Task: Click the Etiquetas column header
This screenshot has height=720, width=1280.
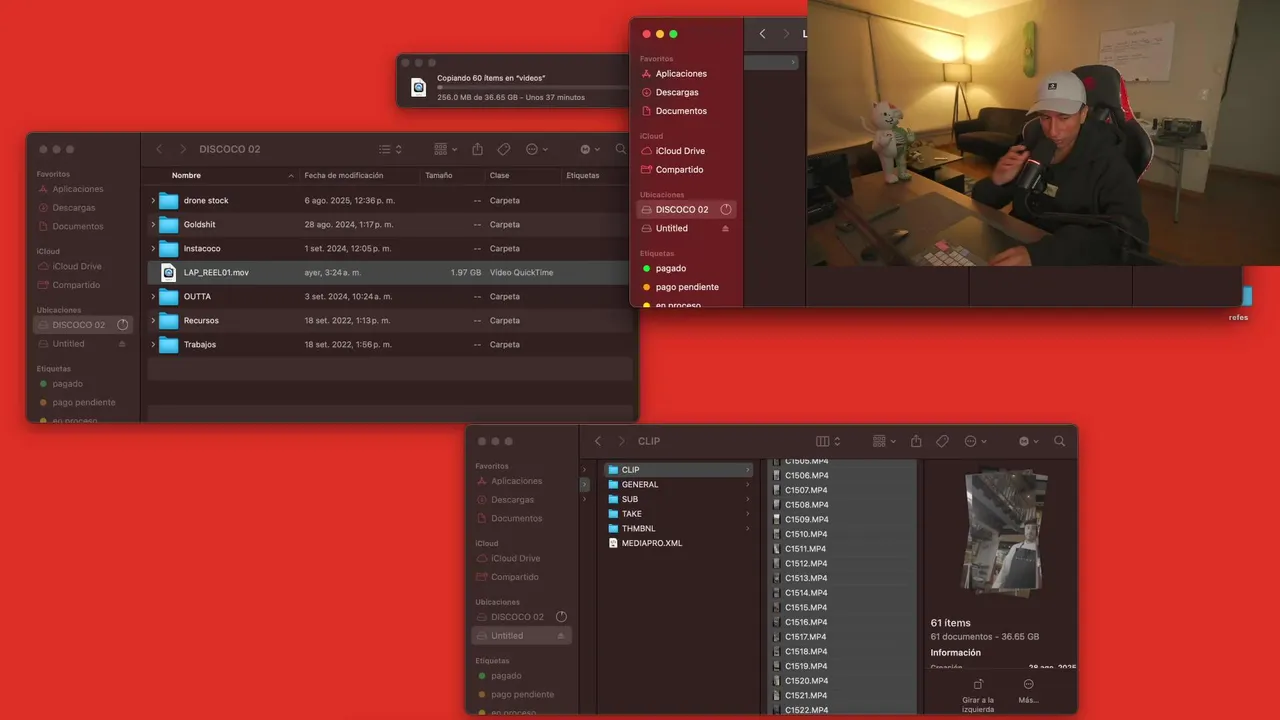Action: pyautogui.click(x=583, y=175)
